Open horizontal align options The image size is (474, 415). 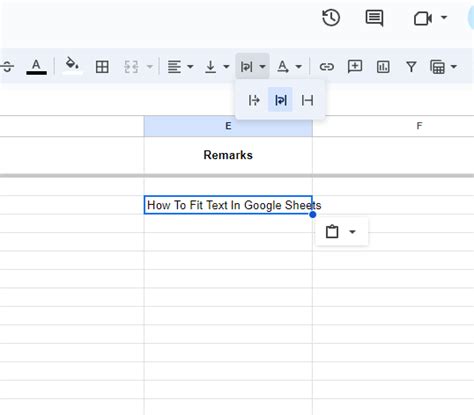[x=174, y=67]
